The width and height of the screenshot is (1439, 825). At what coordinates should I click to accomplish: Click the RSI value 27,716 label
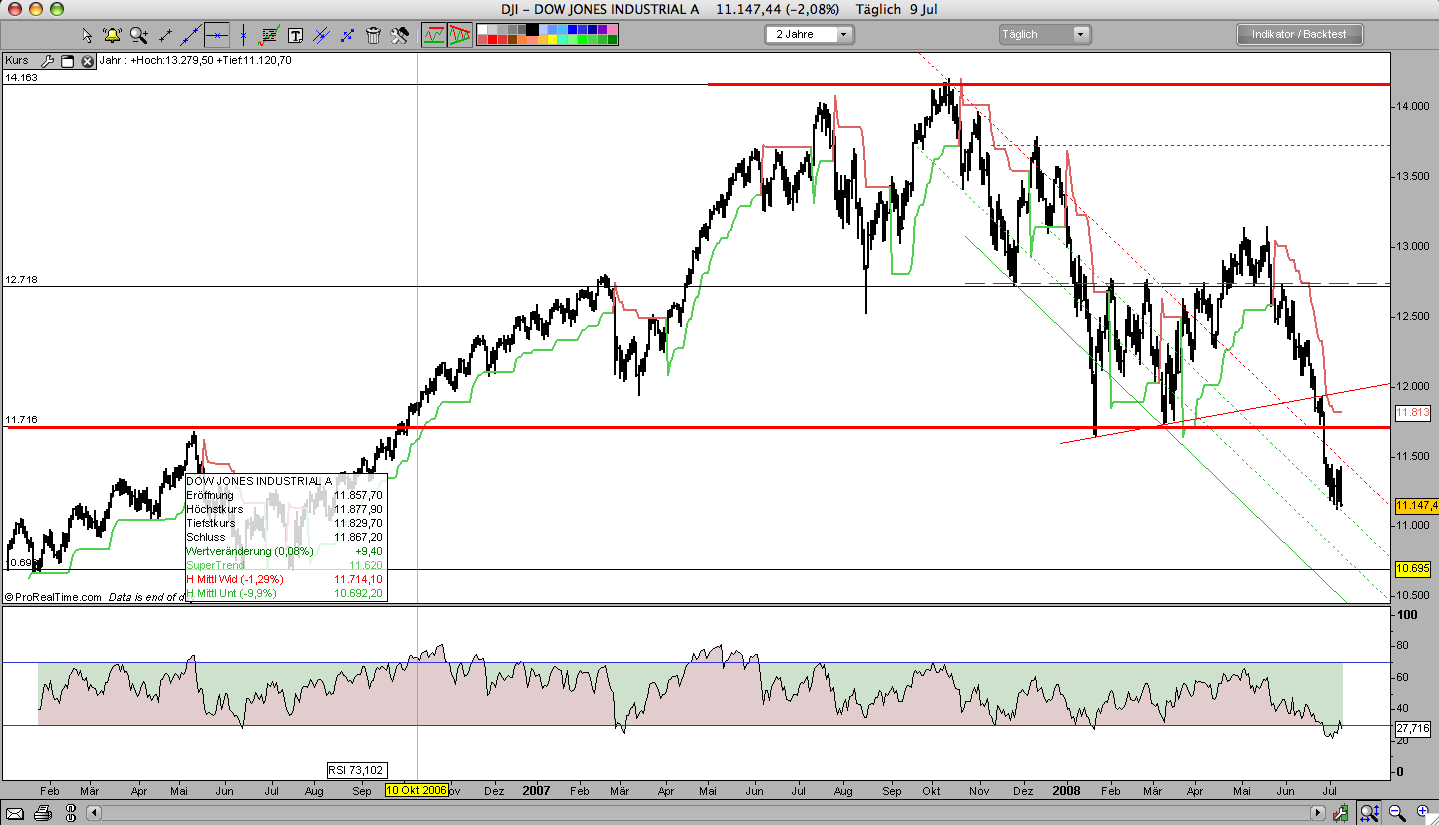1413,730
